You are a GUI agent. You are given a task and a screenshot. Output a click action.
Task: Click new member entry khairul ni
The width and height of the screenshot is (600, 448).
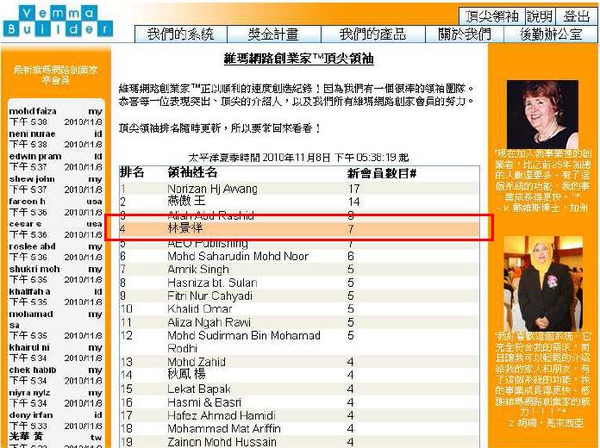pyautogui.click(x=29, y=347)
